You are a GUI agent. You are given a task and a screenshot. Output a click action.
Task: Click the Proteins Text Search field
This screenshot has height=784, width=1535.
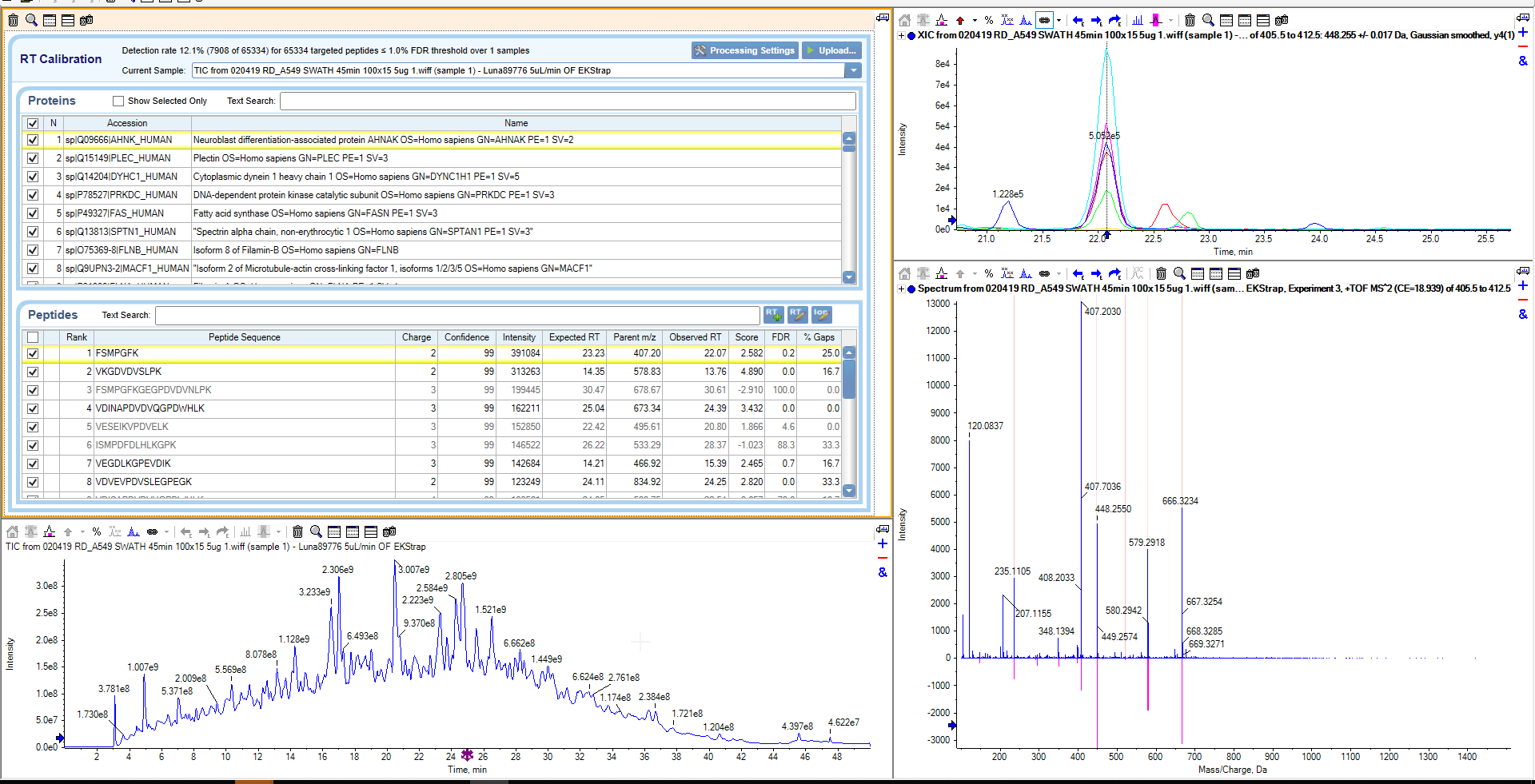click(568, 101)
